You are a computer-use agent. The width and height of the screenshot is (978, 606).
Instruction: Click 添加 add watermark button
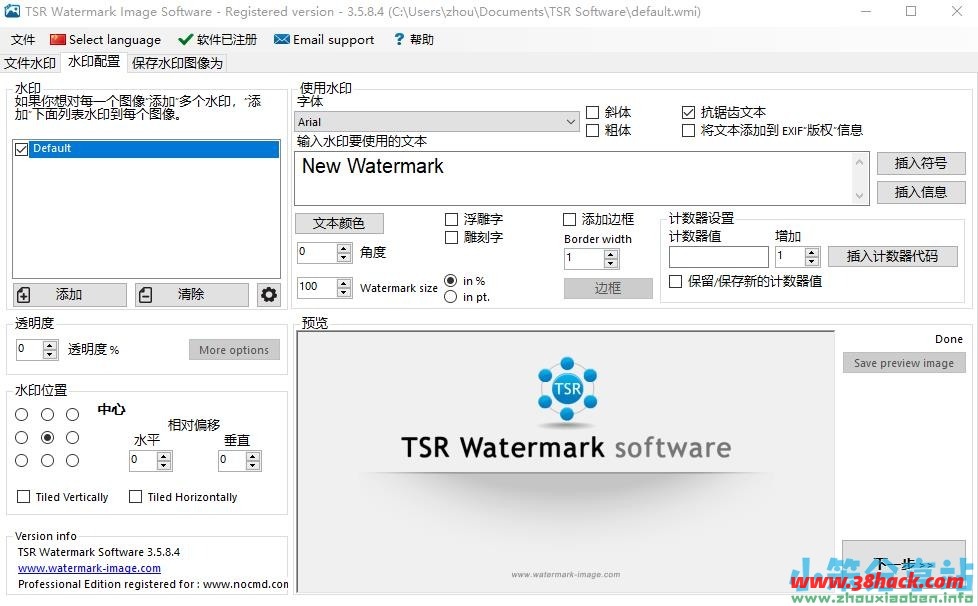pyautogui.click(x=70, y=294)
